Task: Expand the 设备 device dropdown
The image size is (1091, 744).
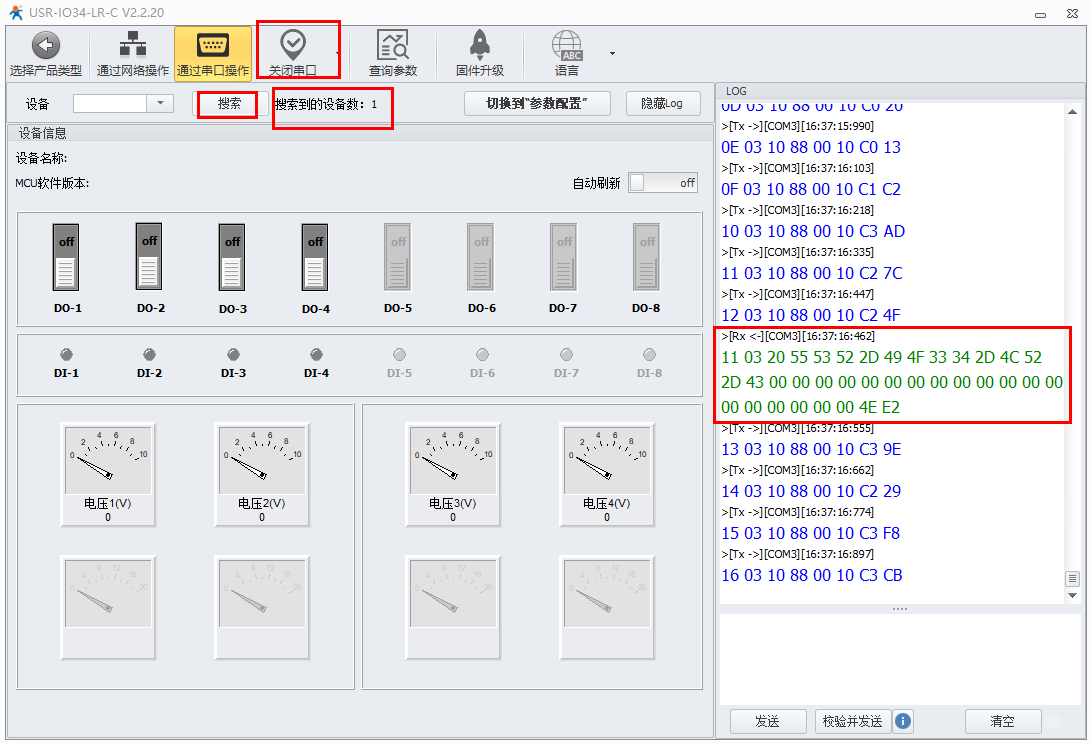Action: [160, 103]
